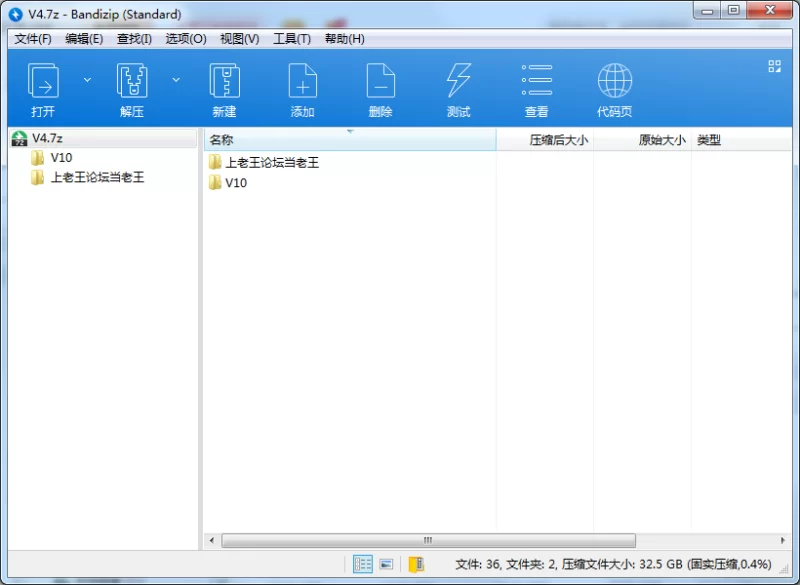Open the 工具(T) menu
Screen dimensions: 800x585
[292, 39]
